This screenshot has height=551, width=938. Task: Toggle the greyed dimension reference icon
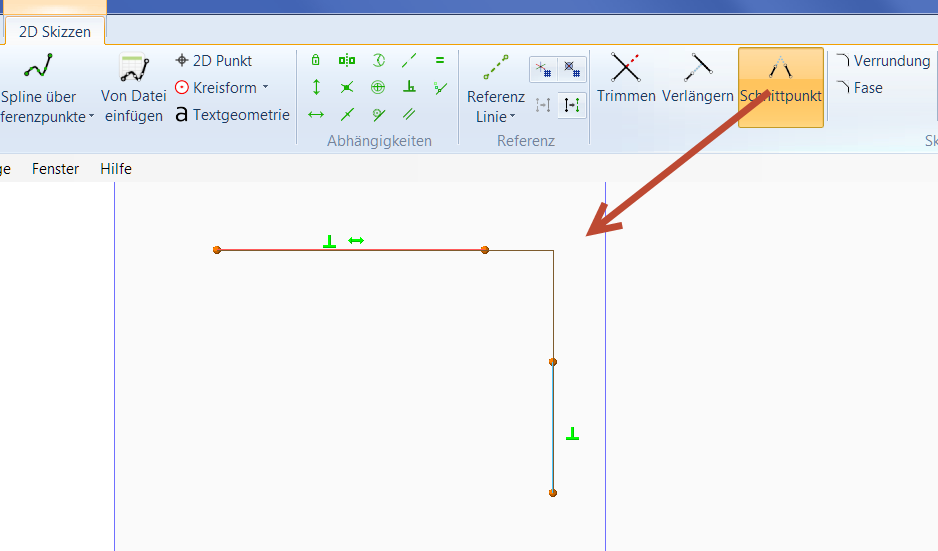[x=543, y=106]
